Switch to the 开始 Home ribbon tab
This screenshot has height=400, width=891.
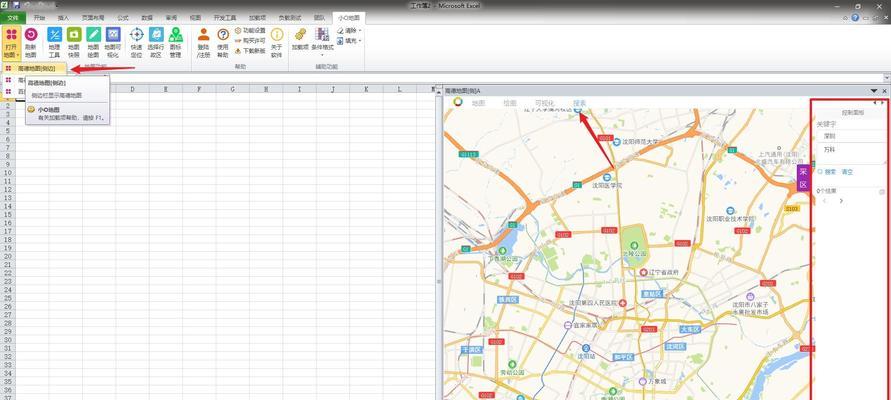39,18
